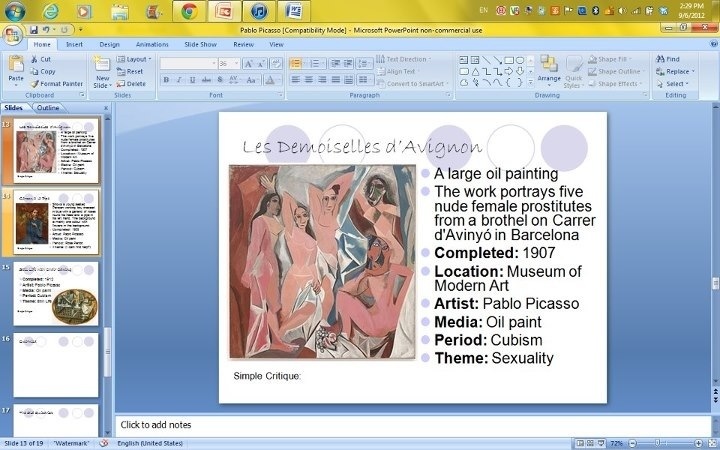This screenshot has height=450, width=720.
Task: Expand the Layout dropdown
Action: tap(137, 59)
